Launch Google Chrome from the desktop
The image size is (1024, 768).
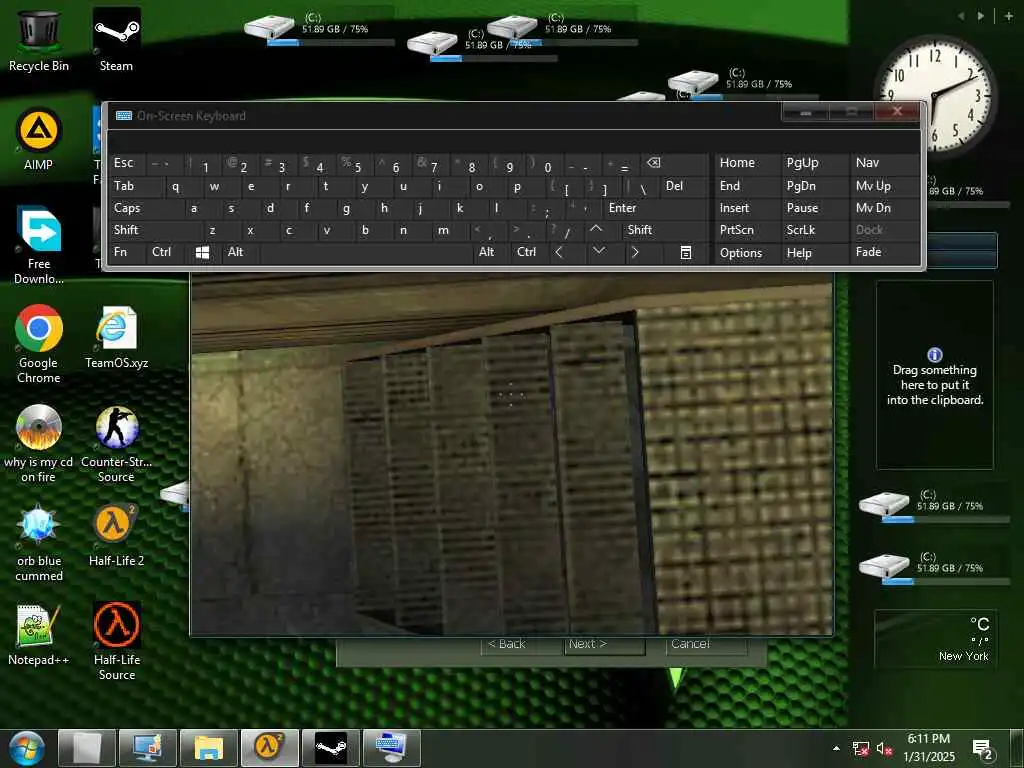click(x=39, y=344)
